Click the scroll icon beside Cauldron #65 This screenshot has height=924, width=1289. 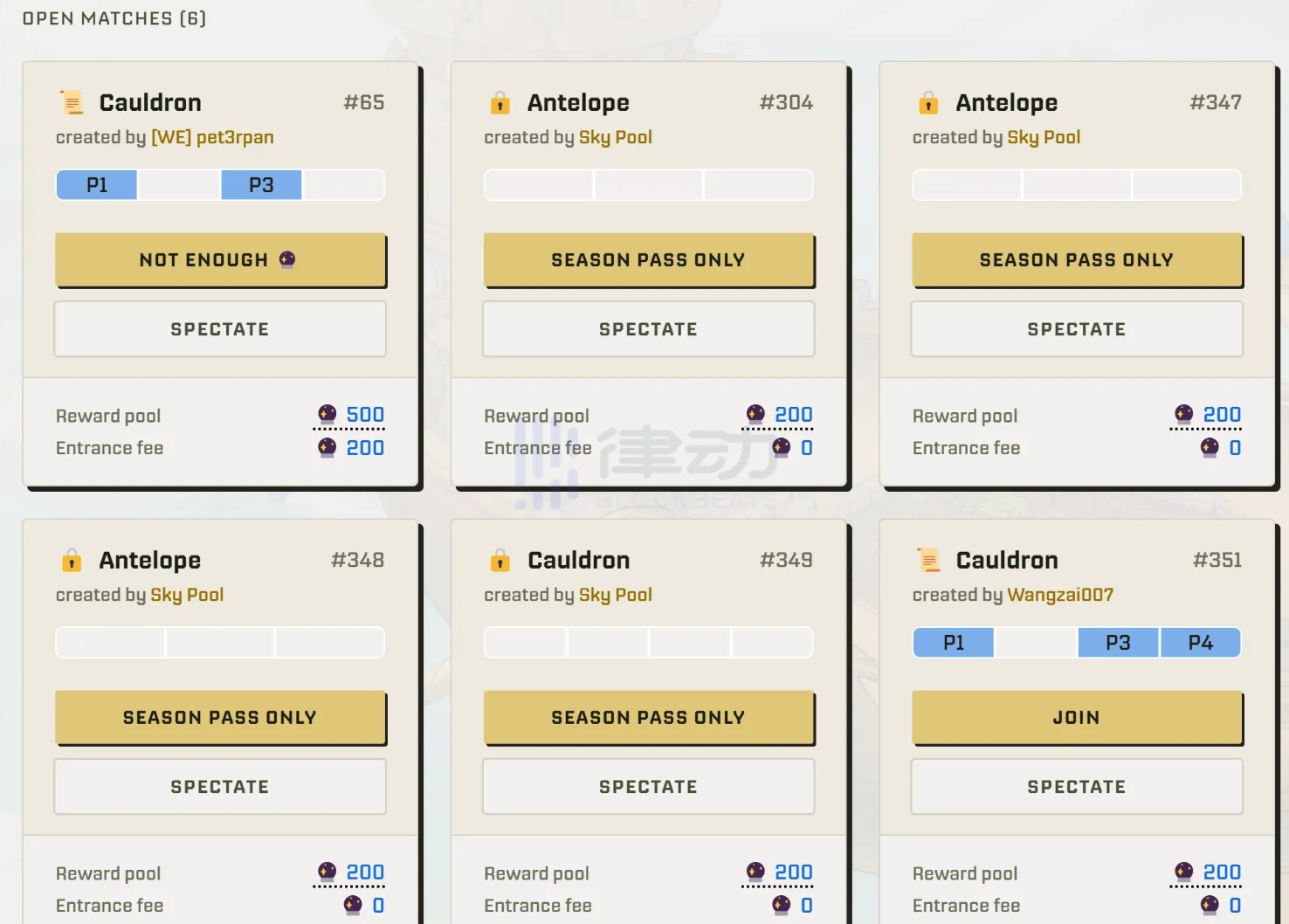(x=72, y=103)
